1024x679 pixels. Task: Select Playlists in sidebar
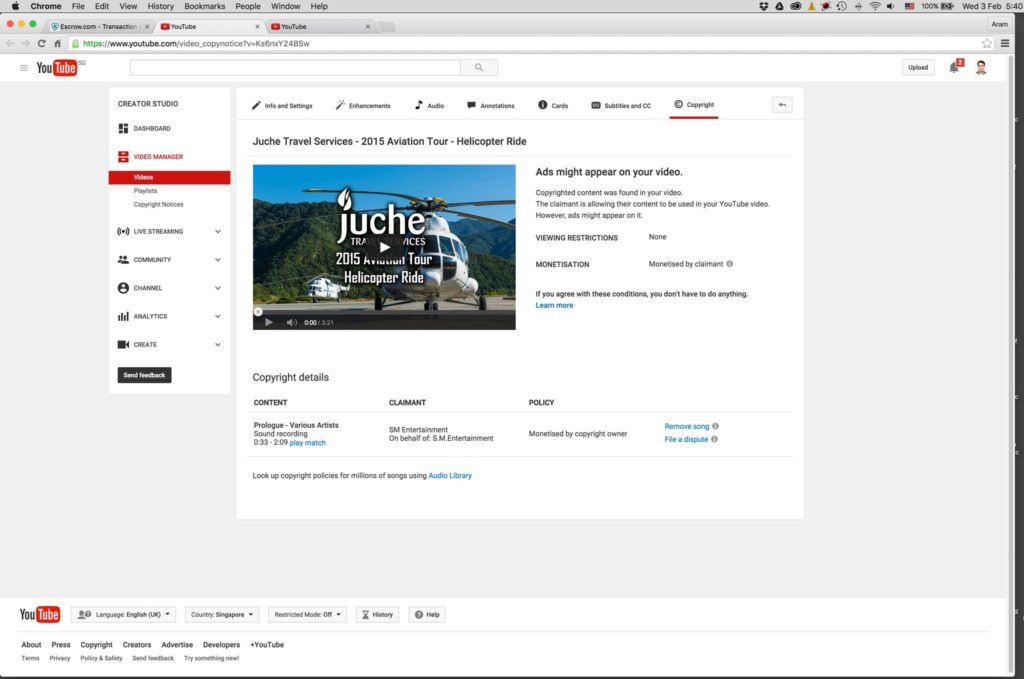coord(145,191)
